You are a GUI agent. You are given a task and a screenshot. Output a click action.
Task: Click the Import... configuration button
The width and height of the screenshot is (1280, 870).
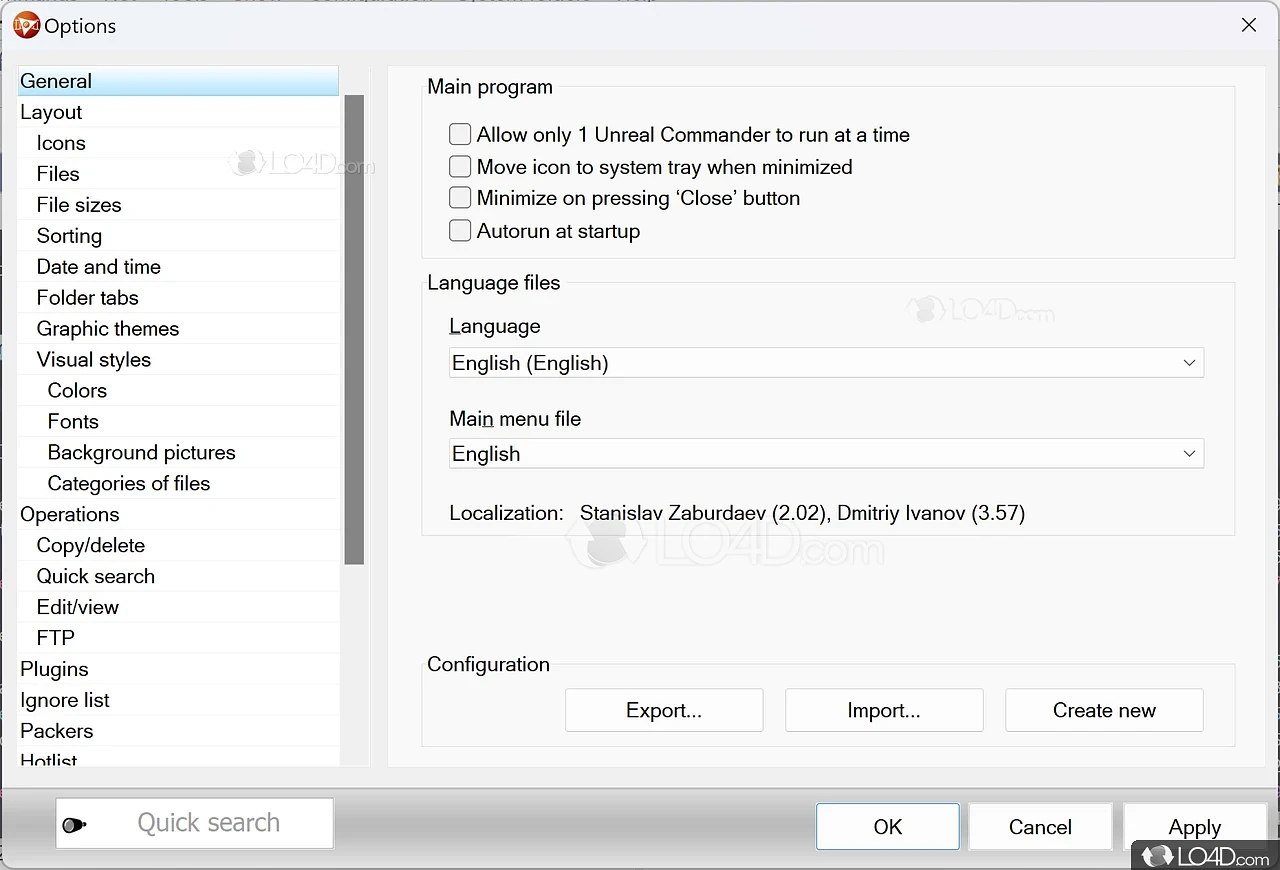click(x=884, y=710)
